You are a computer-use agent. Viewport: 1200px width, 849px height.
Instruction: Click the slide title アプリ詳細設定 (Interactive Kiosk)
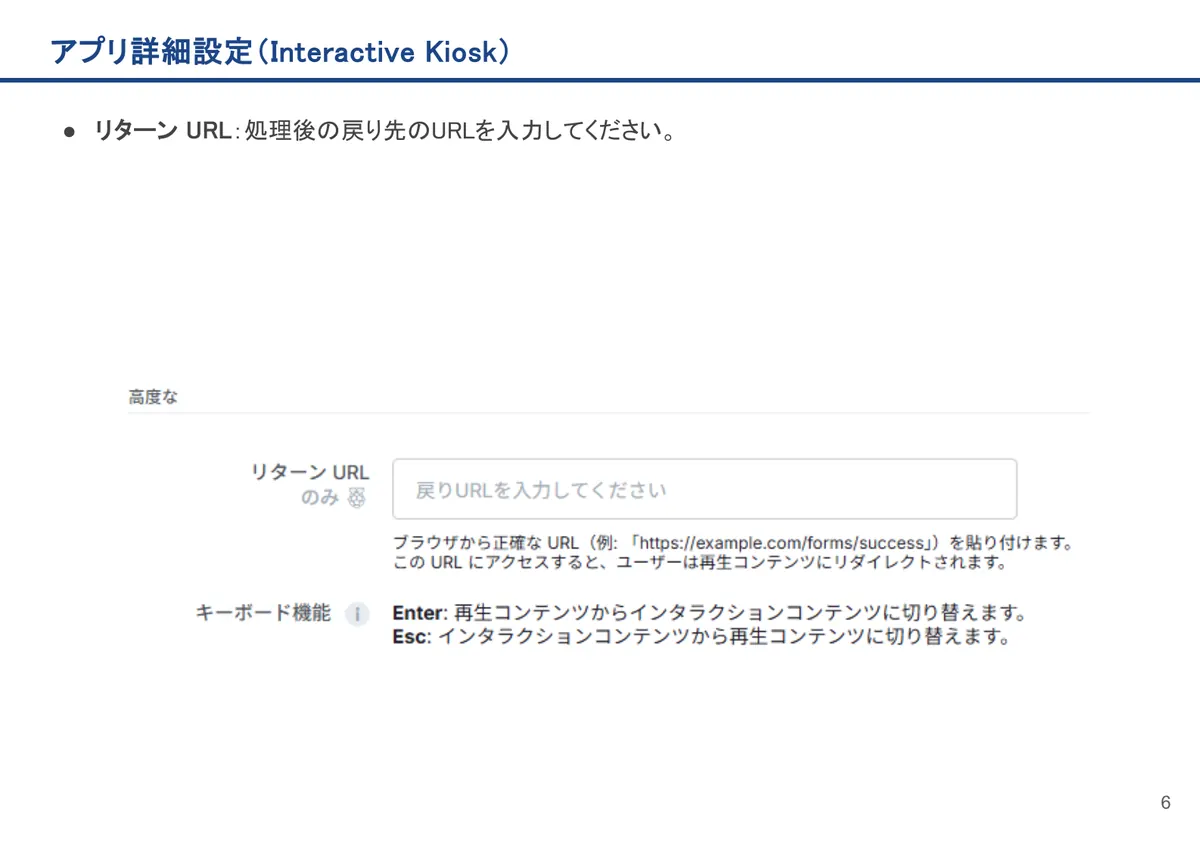pyautogui.click(x=279, y=51)
